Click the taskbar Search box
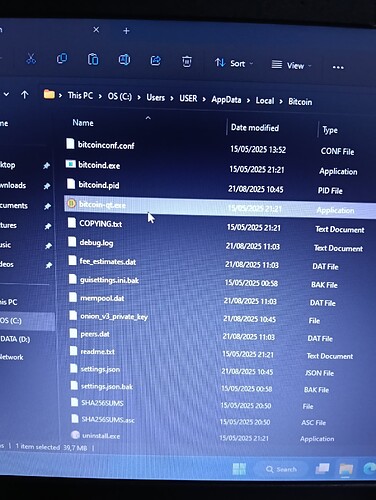The width and height of the screenshot is (376, 500). [x=282, y=469]
